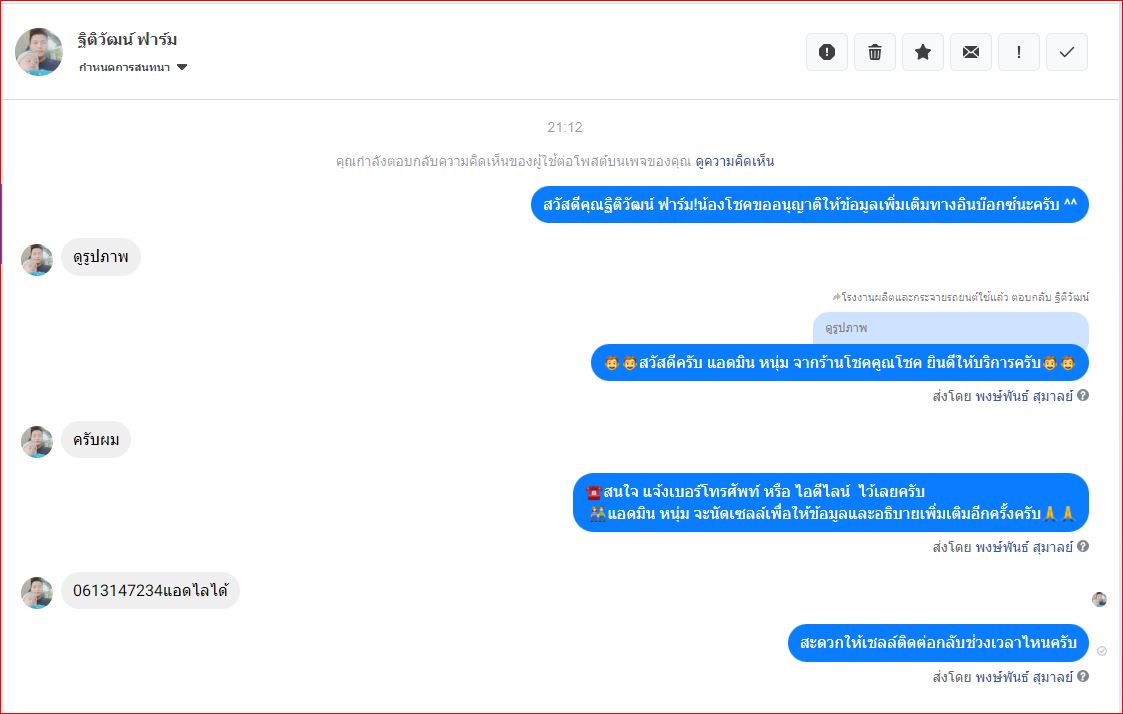Open contact profile picture in header
This screenshot has width=1123, height=714.
(x=39, y=52)
